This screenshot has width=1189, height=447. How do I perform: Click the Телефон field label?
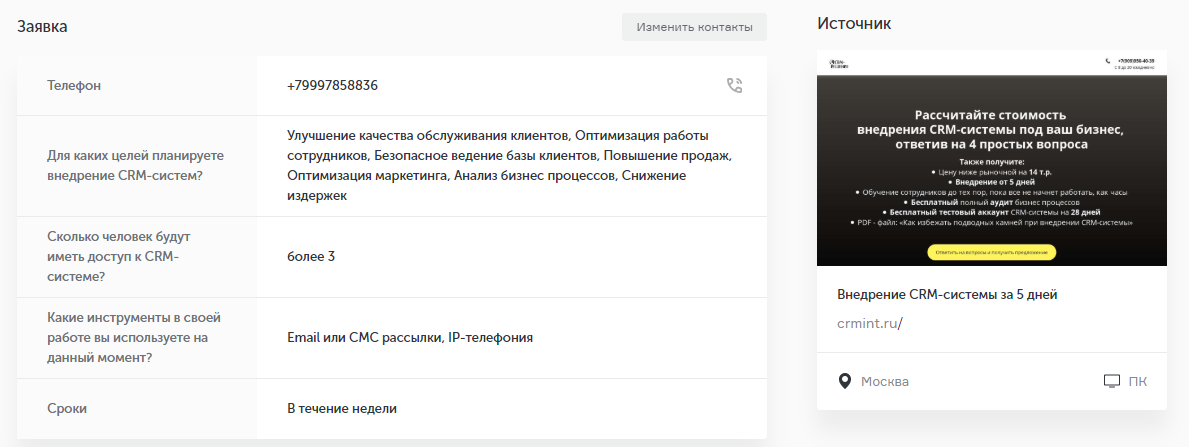(x=74, y=86)
